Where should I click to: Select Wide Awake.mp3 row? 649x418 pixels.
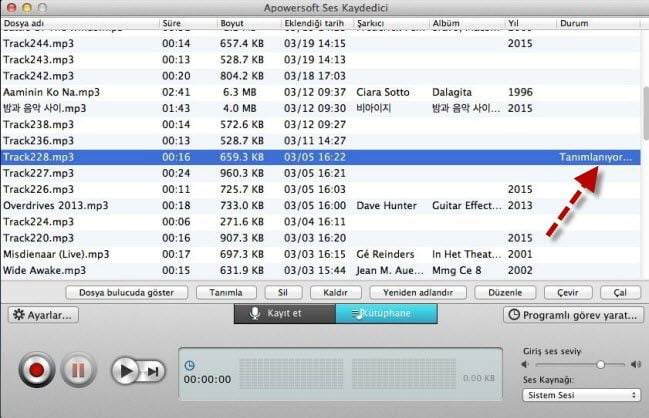pyautogui.click(x=321, y=270)
